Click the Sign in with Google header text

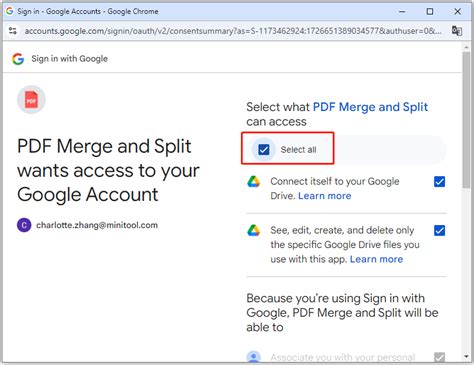69,59
